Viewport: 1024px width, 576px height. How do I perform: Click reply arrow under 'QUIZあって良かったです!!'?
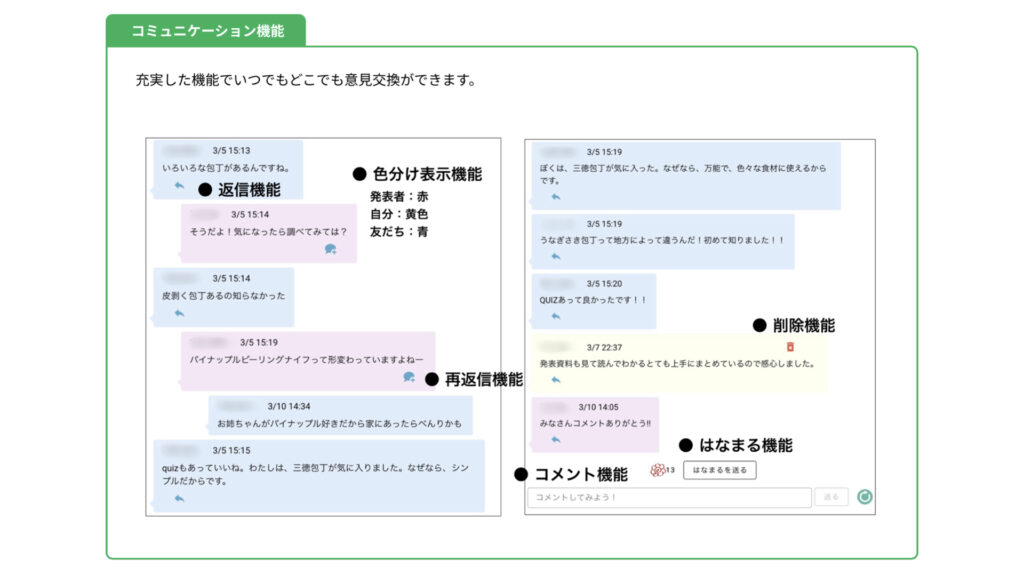pyautogui.click(x=556, y=316)
